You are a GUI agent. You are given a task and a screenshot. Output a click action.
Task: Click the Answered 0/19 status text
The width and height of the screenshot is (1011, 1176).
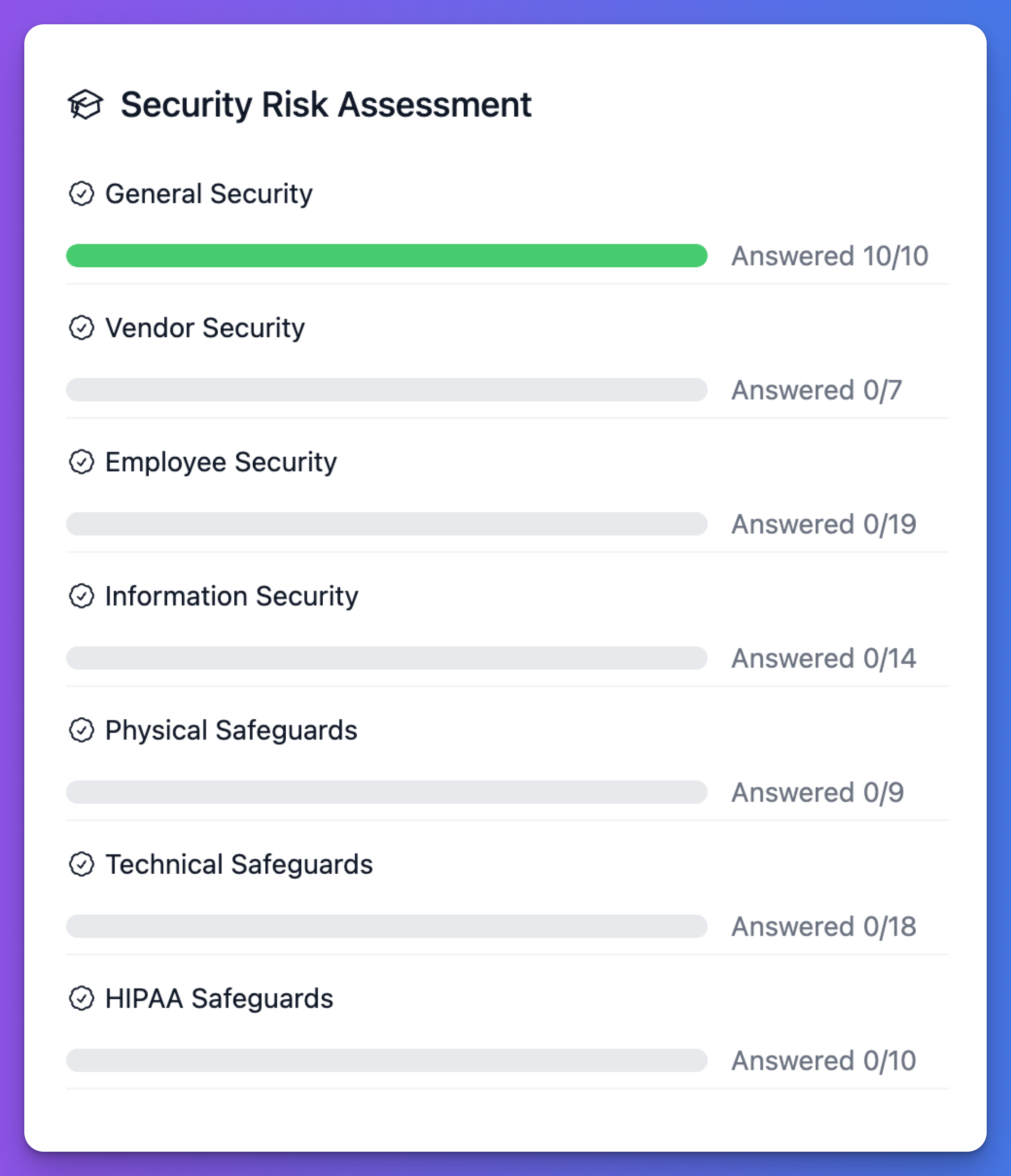tap(824, 524)
